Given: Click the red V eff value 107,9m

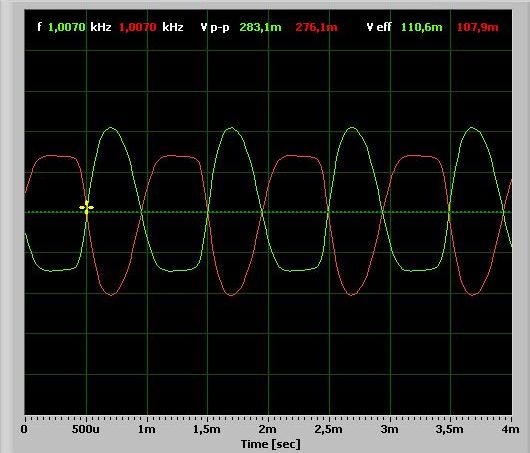Looking at the screenshot, I should pyautogui.click(x=478, y=27).
